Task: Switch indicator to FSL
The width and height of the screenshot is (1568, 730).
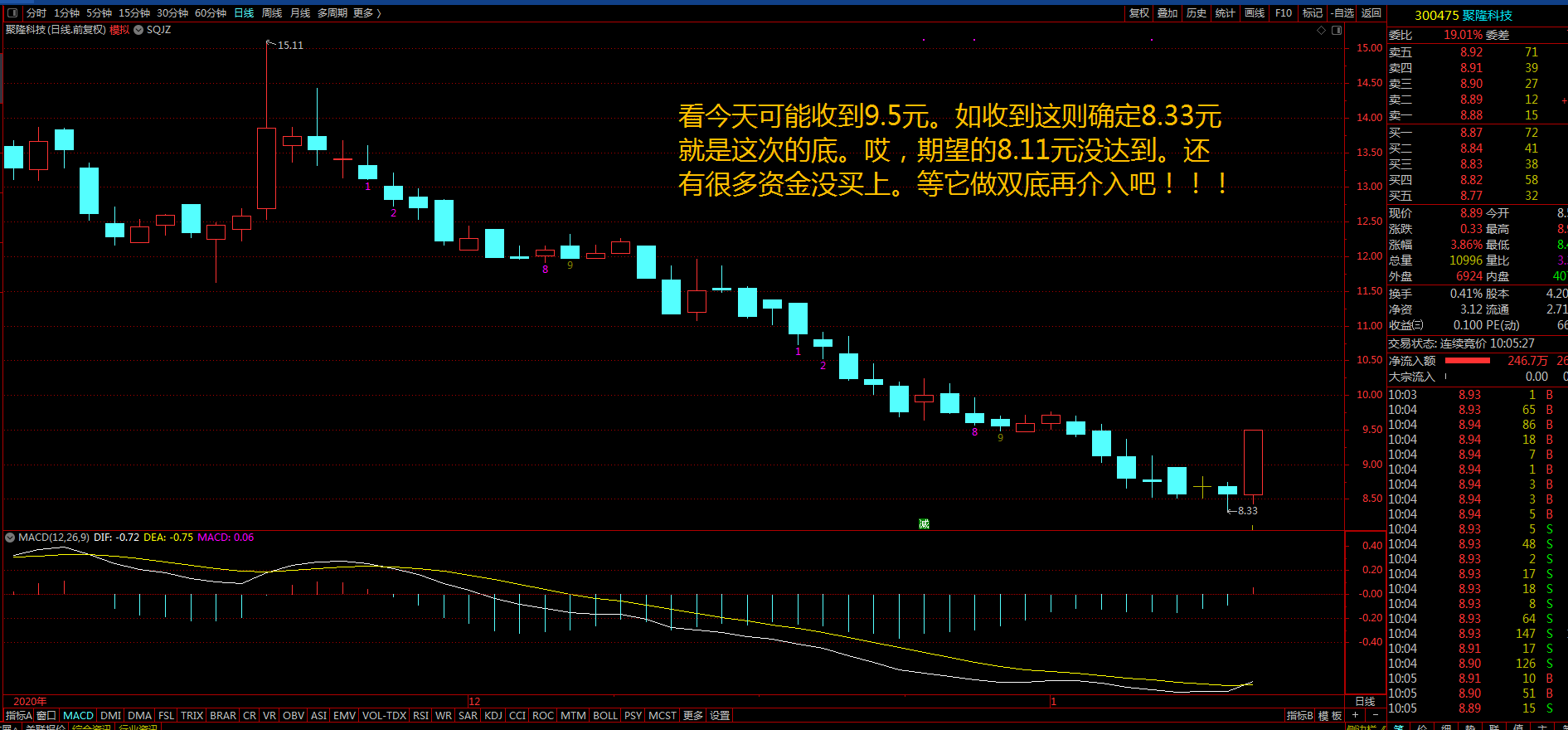Action: (x=167, y=715)
